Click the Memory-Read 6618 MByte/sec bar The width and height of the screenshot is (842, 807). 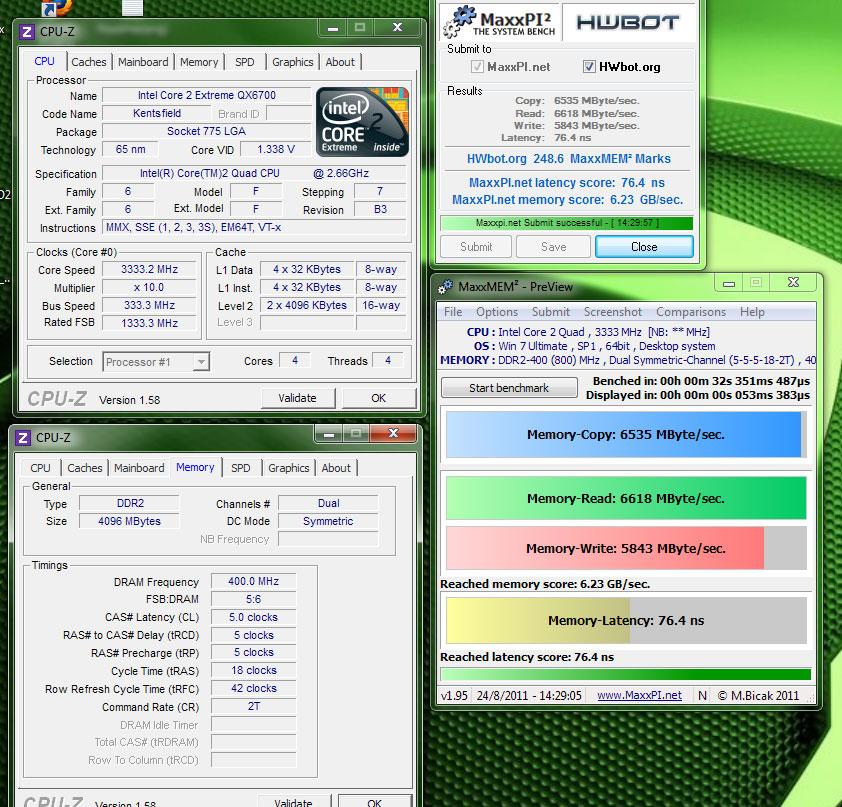(x=626, y=498)
